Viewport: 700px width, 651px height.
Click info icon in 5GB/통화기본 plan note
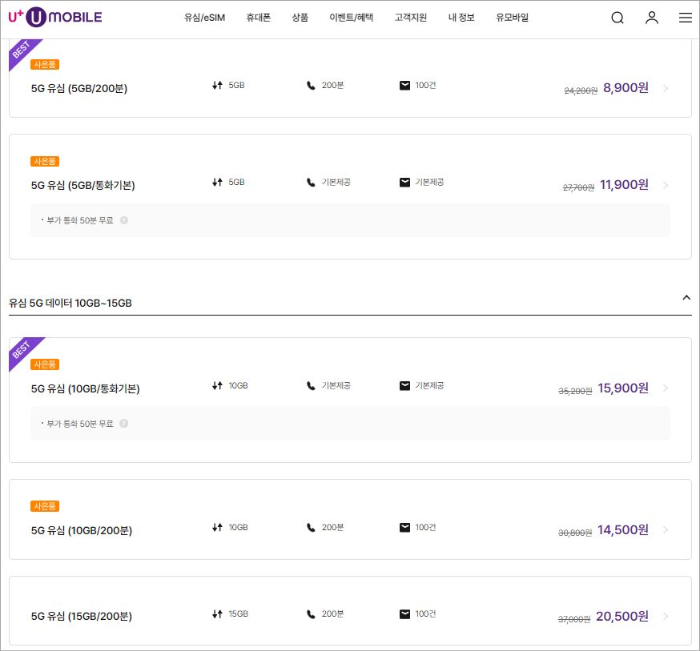[124, 220]
